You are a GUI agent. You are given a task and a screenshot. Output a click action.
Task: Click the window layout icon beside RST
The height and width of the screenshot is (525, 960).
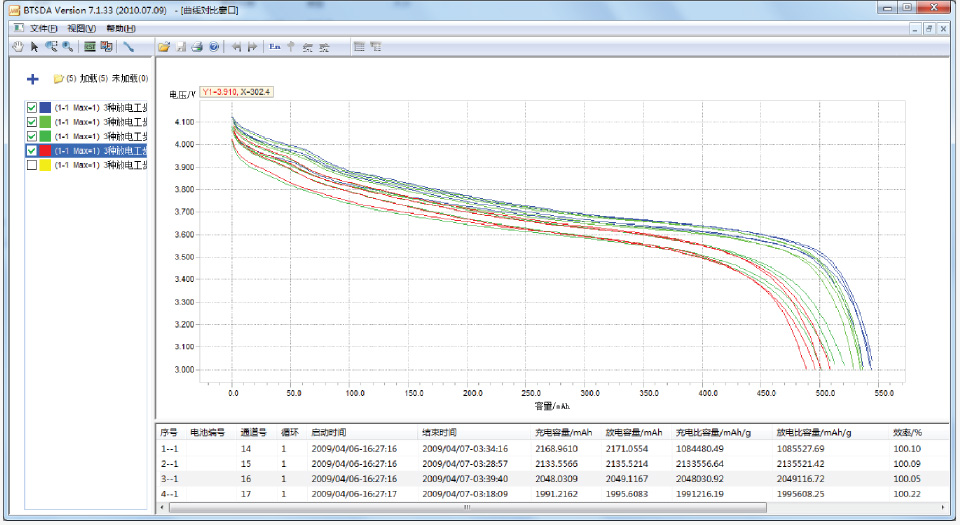pyautogui.click(x=107, y=47)
